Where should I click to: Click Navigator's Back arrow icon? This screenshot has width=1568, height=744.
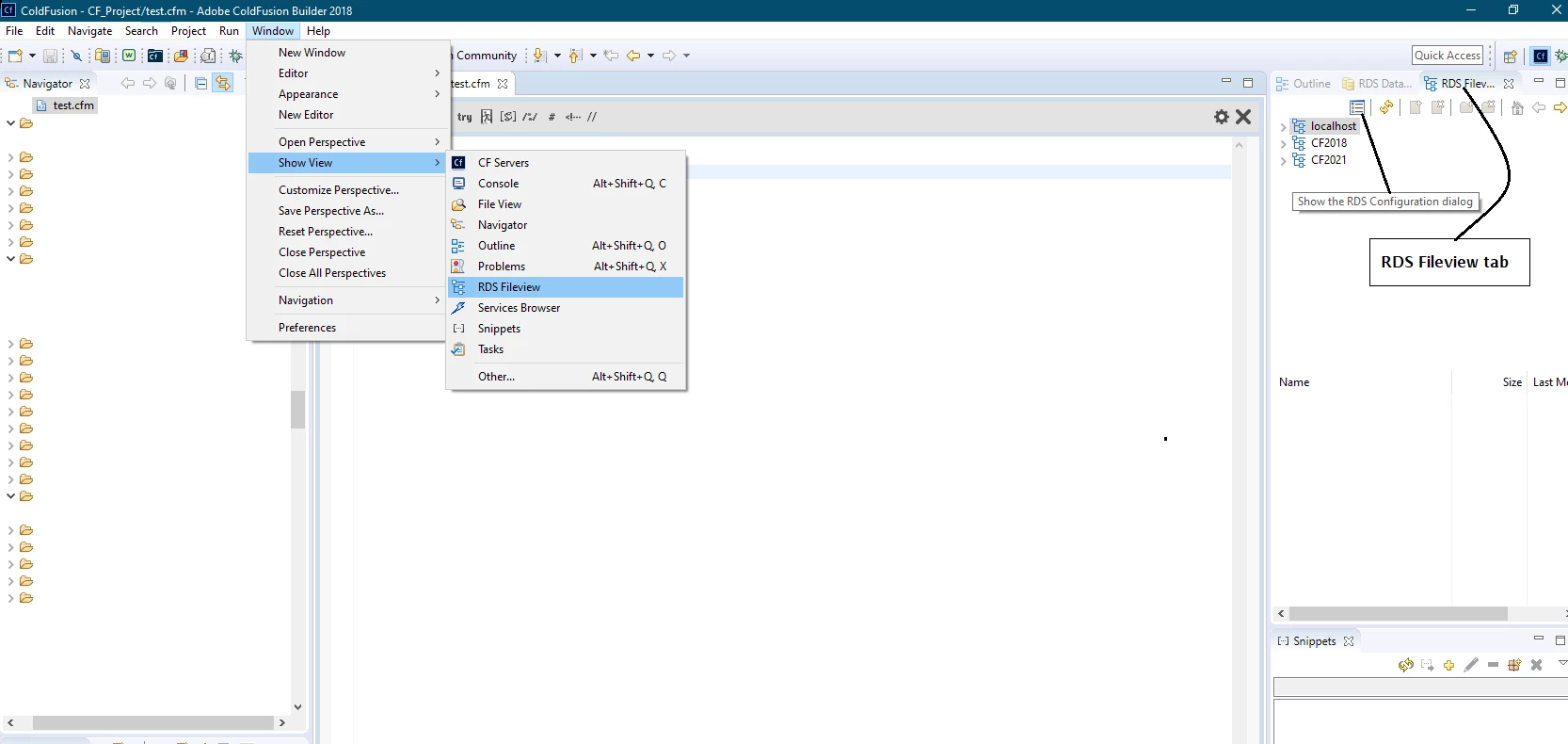click(x=128, y=84)
